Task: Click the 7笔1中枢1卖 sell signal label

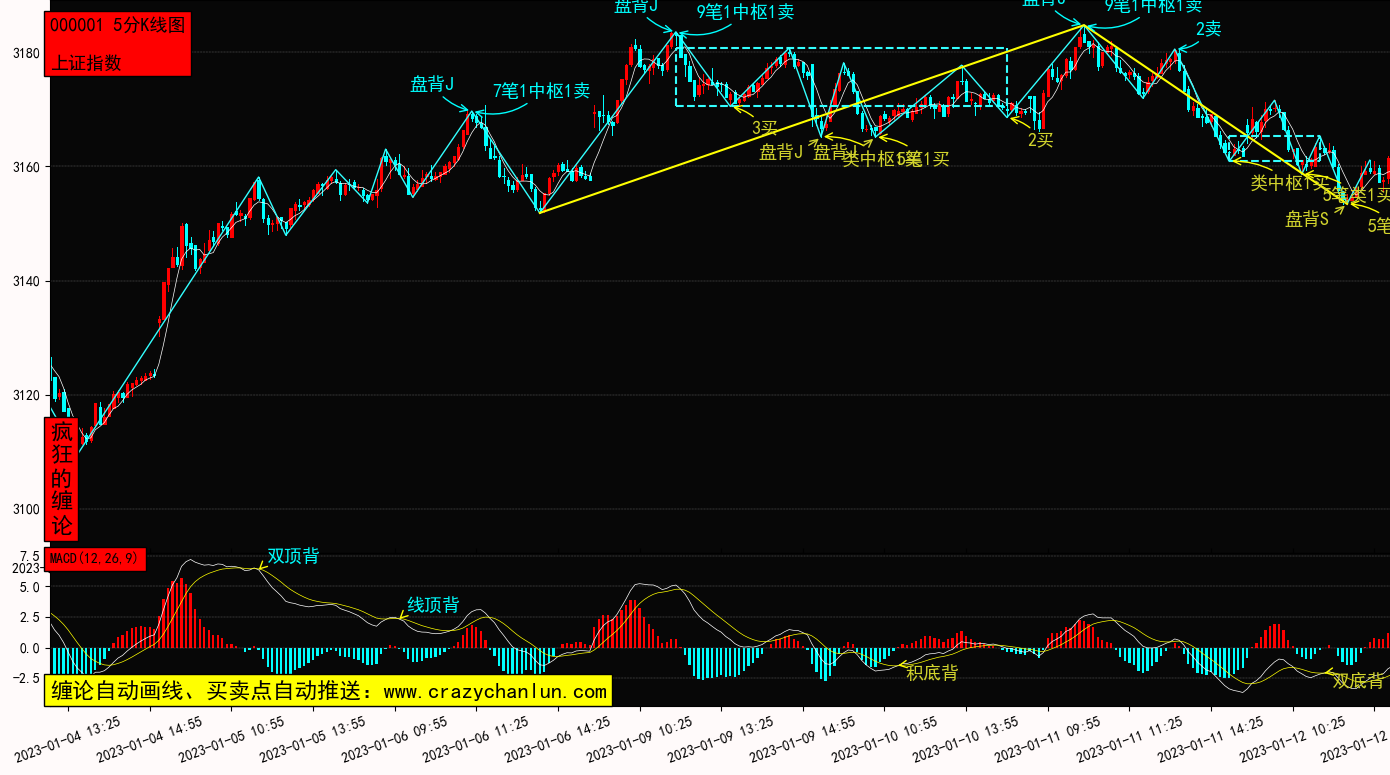Action: [542, 91]
